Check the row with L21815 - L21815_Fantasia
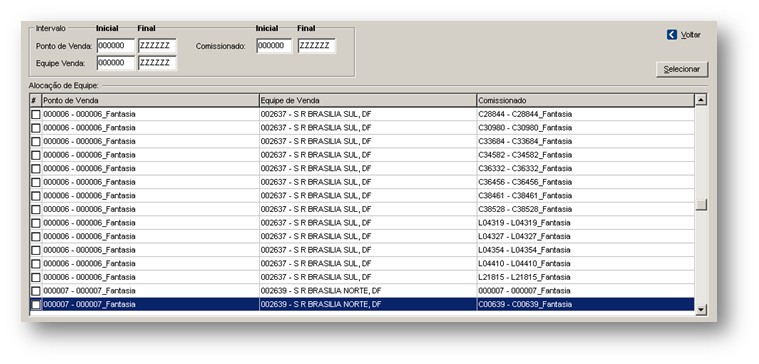 click(36, 277)
